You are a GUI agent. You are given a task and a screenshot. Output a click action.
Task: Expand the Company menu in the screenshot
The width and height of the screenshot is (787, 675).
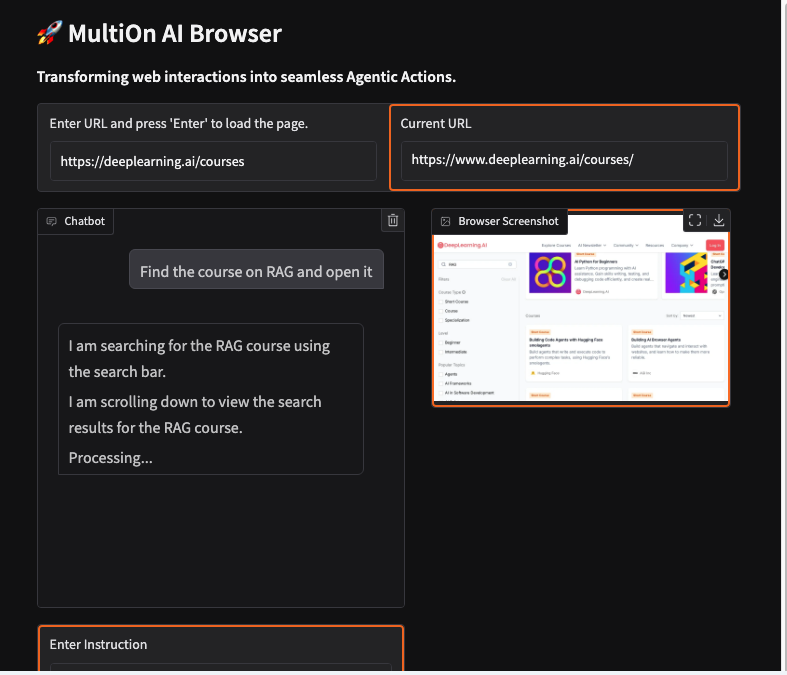tap(682, 245)
